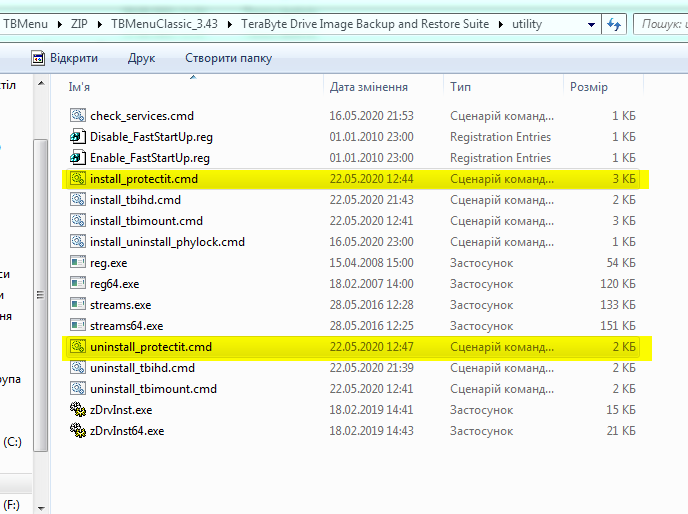Click the install_tbimount.cmd script icon

point(78,220)
